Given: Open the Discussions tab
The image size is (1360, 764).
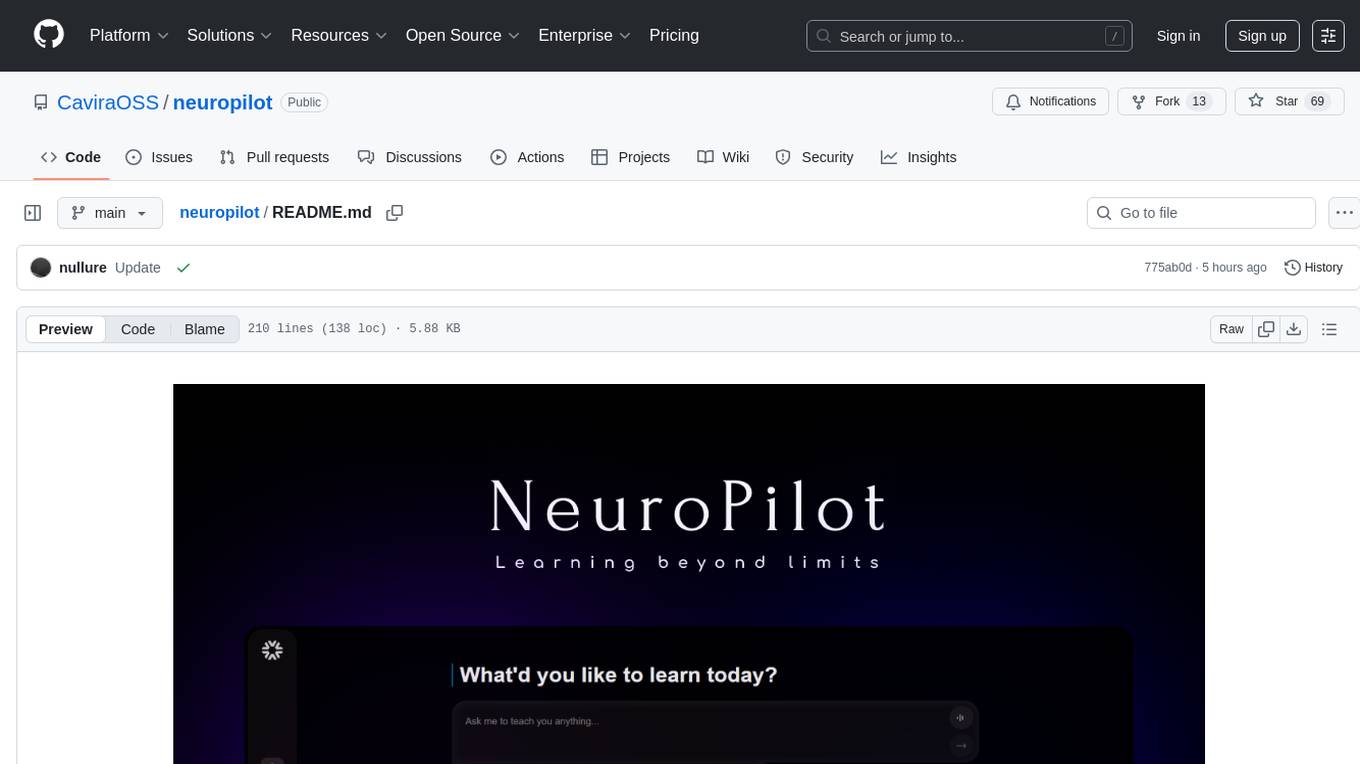Looking at the screenshot, I should pos(410,157).
